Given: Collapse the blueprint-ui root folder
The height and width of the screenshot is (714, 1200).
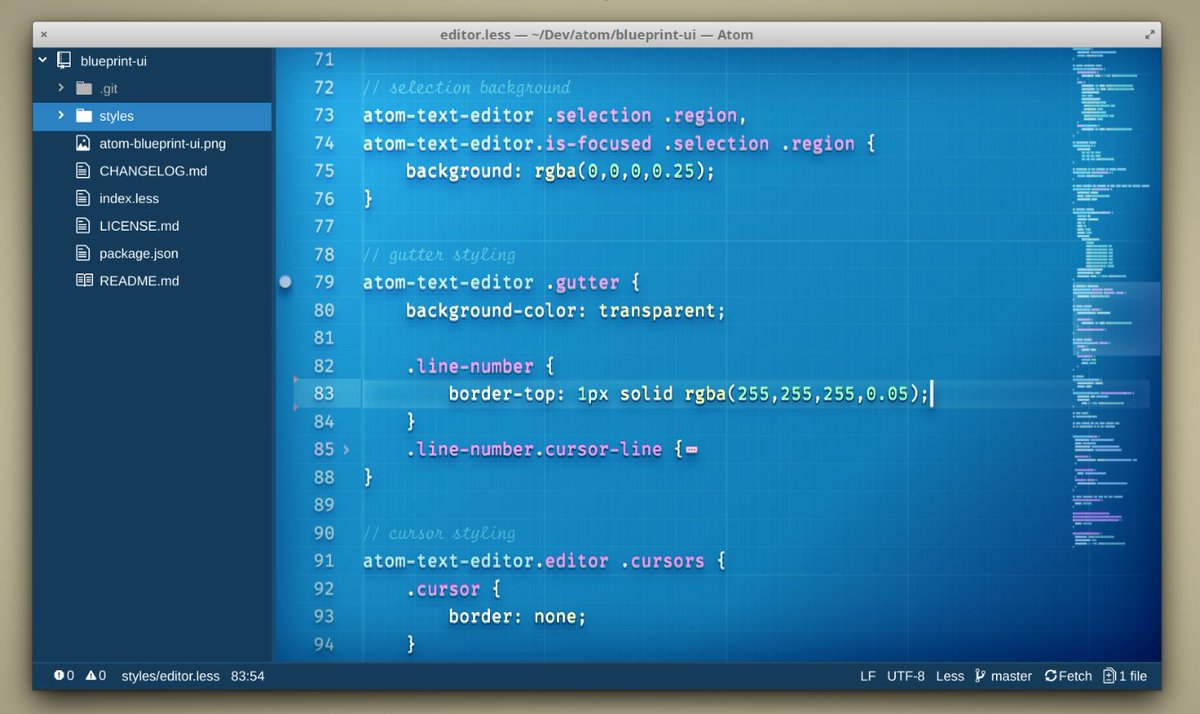Looking at the screenshot, I should [x=43, y=61].
